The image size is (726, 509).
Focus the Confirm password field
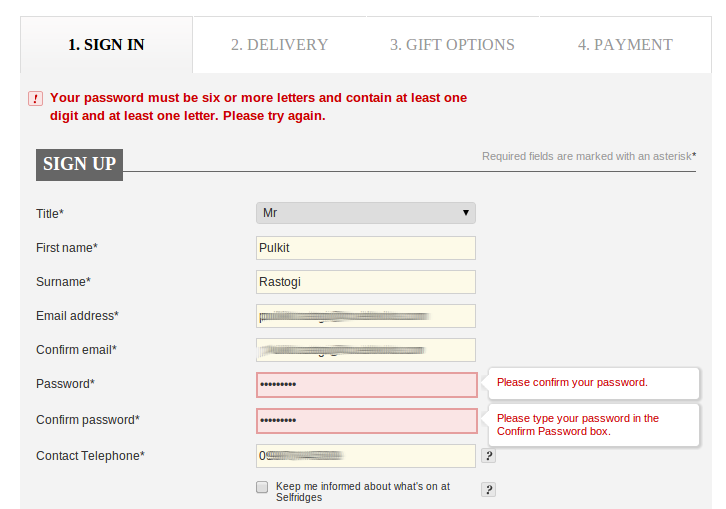click(x=366, y=420)
